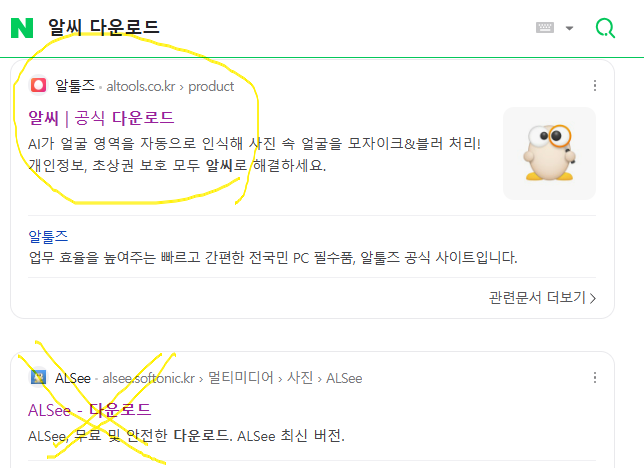Click the green search magnifier icon

point(605,28)
